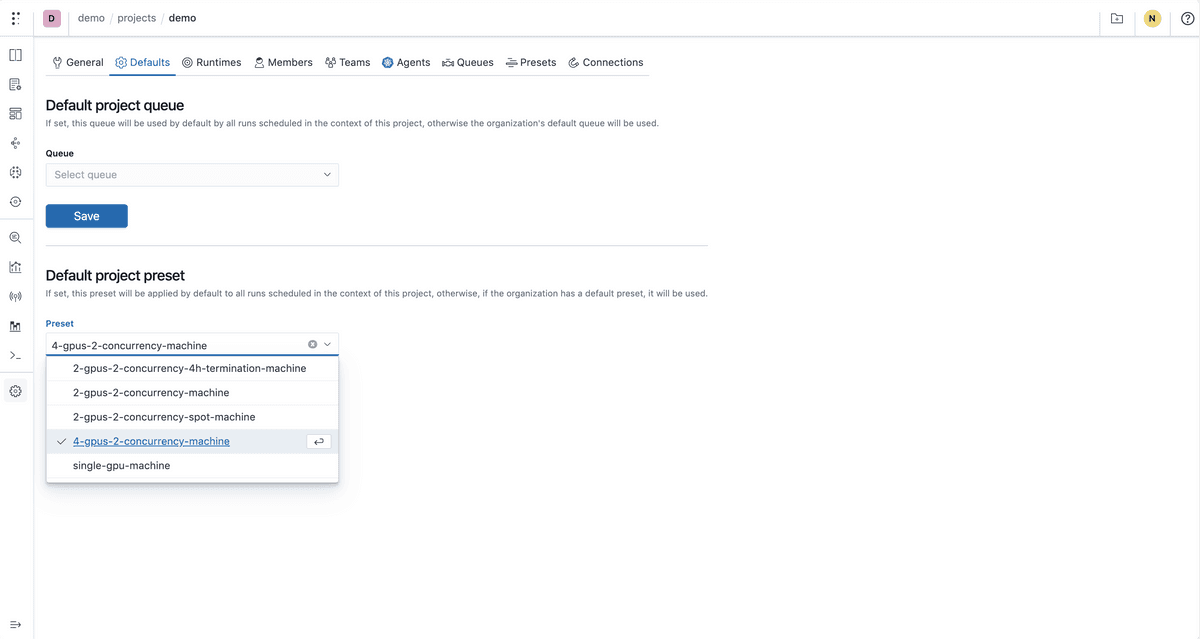Choose 2-gpus-2-concurrency-spot-machine preset
This screenshot has width=1200, height=639.
pyautogui.click(x=192, y=417)
